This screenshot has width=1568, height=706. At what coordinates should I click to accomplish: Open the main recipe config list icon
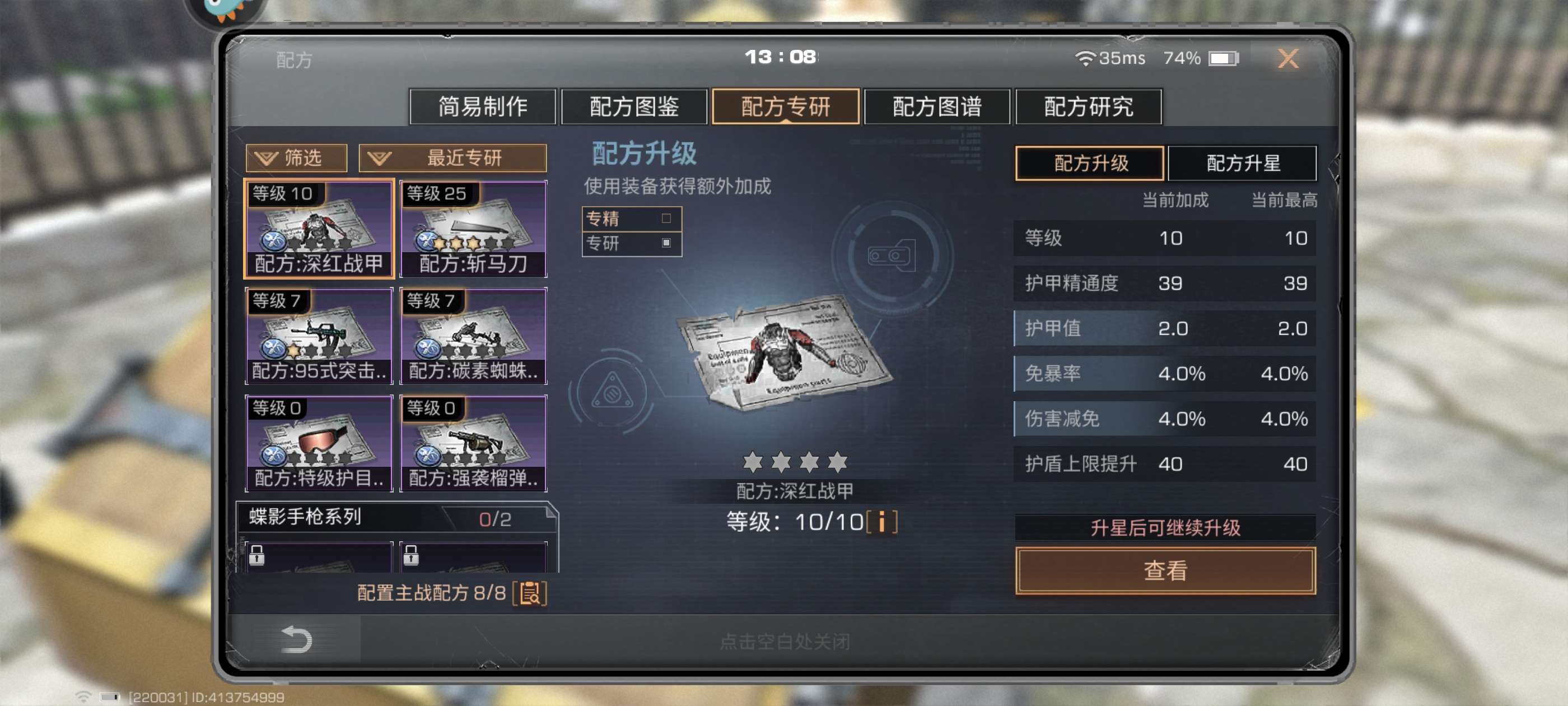pos(530,593)
